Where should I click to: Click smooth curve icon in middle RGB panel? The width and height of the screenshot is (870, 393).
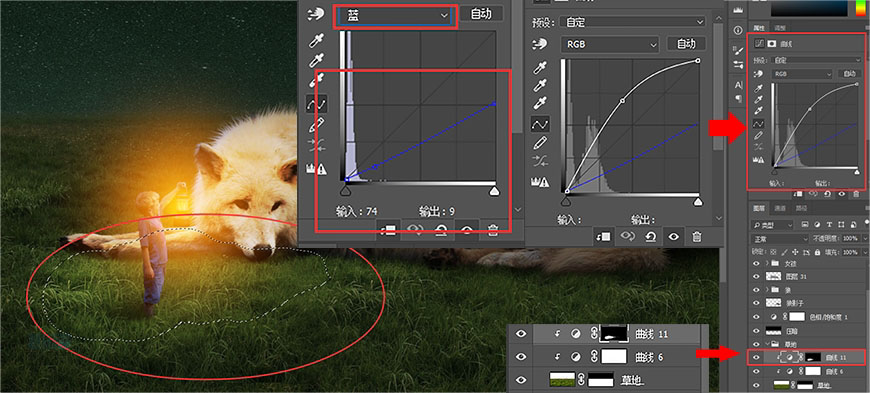tap(540, 162)
